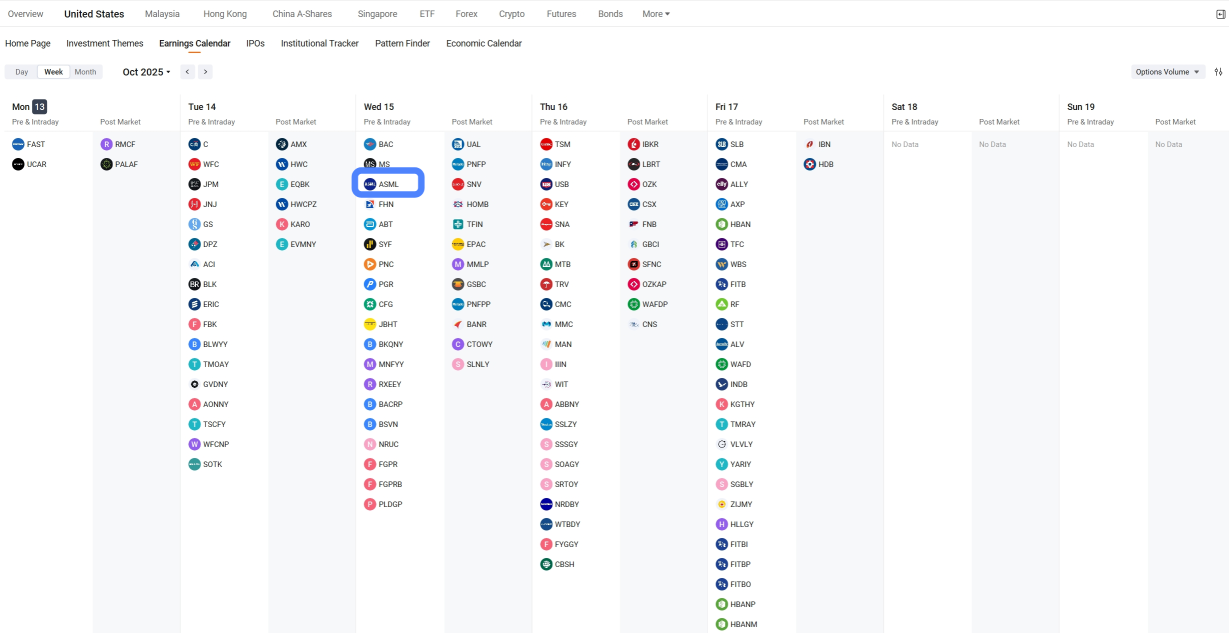
Task: Select the Thu 16 day header
Action: point(553,106)
